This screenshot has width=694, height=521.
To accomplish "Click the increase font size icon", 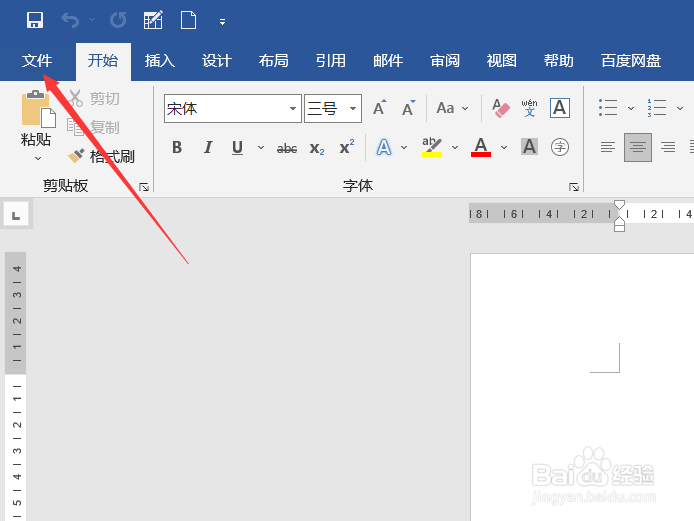I will pos(380,108).
